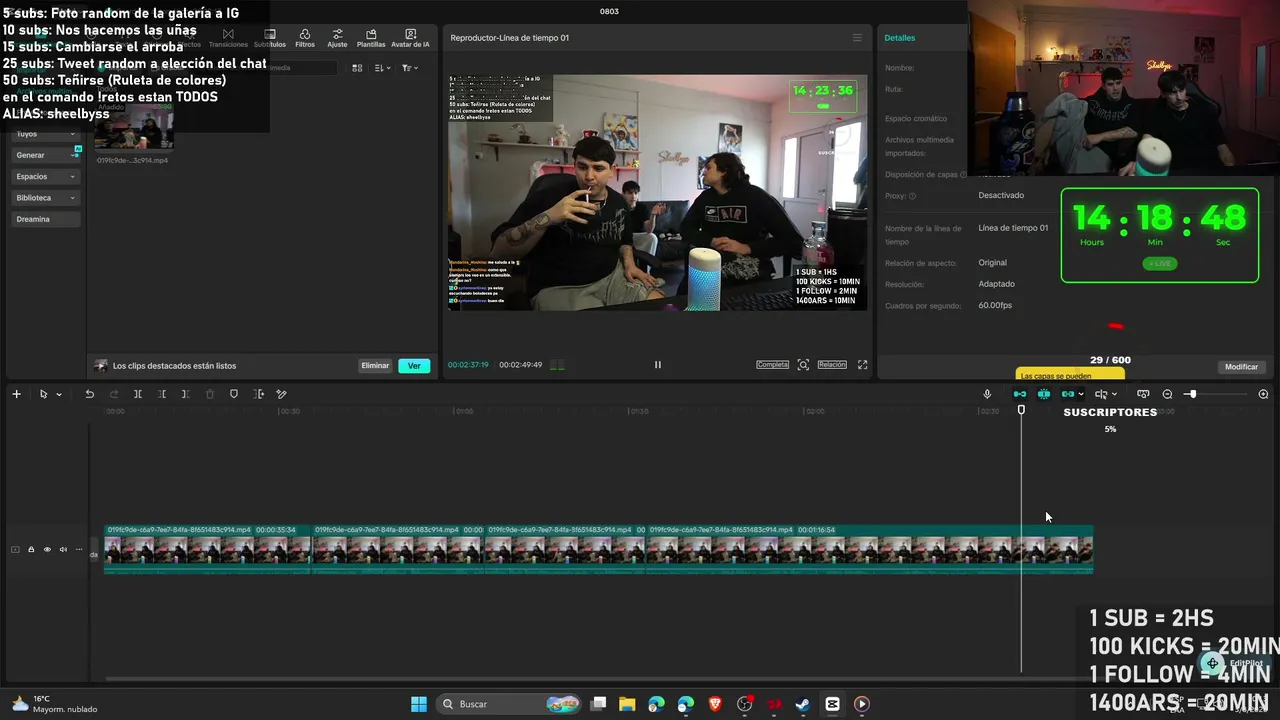Click the Relación aspect ratio button

click(832, 365)
